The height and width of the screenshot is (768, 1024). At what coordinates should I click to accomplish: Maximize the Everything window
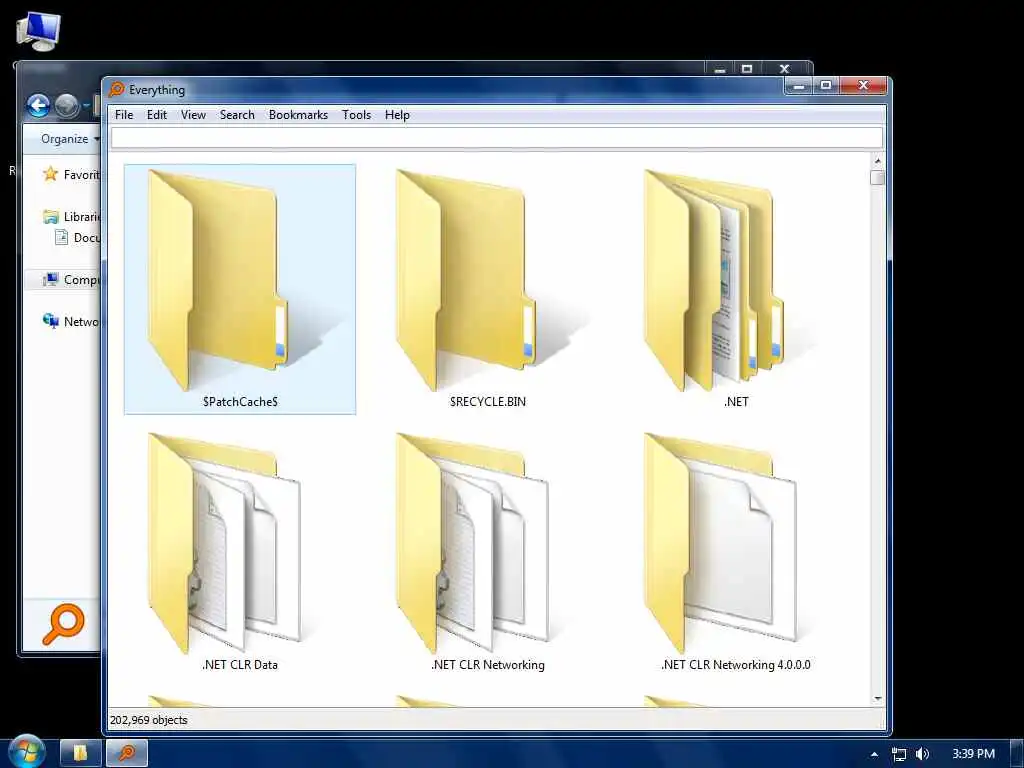pyautogui.click(x=825, y=86)
